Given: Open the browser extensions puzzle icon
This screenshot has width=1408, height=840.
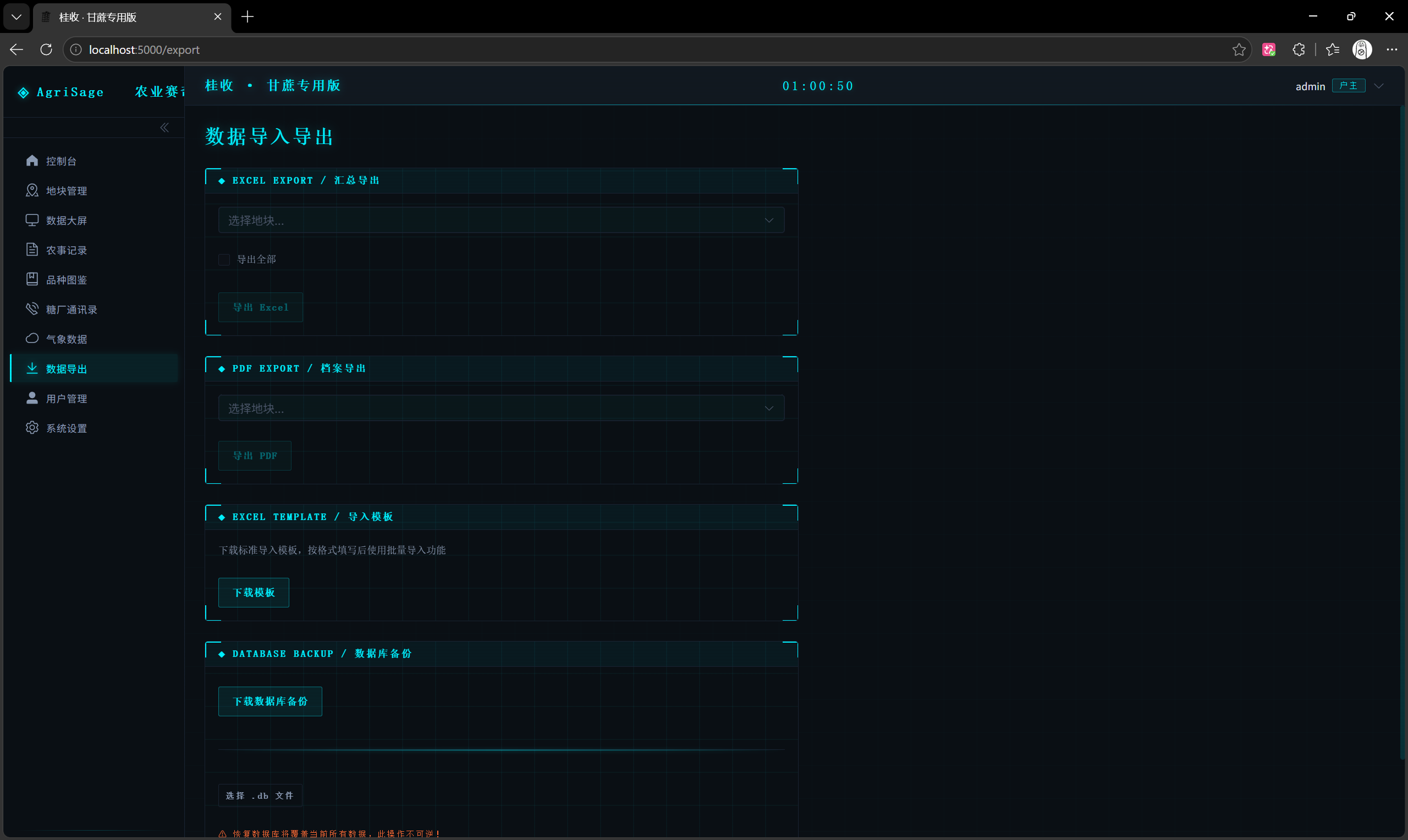Looking at the screenshot, I should (x=1298, y=50).
